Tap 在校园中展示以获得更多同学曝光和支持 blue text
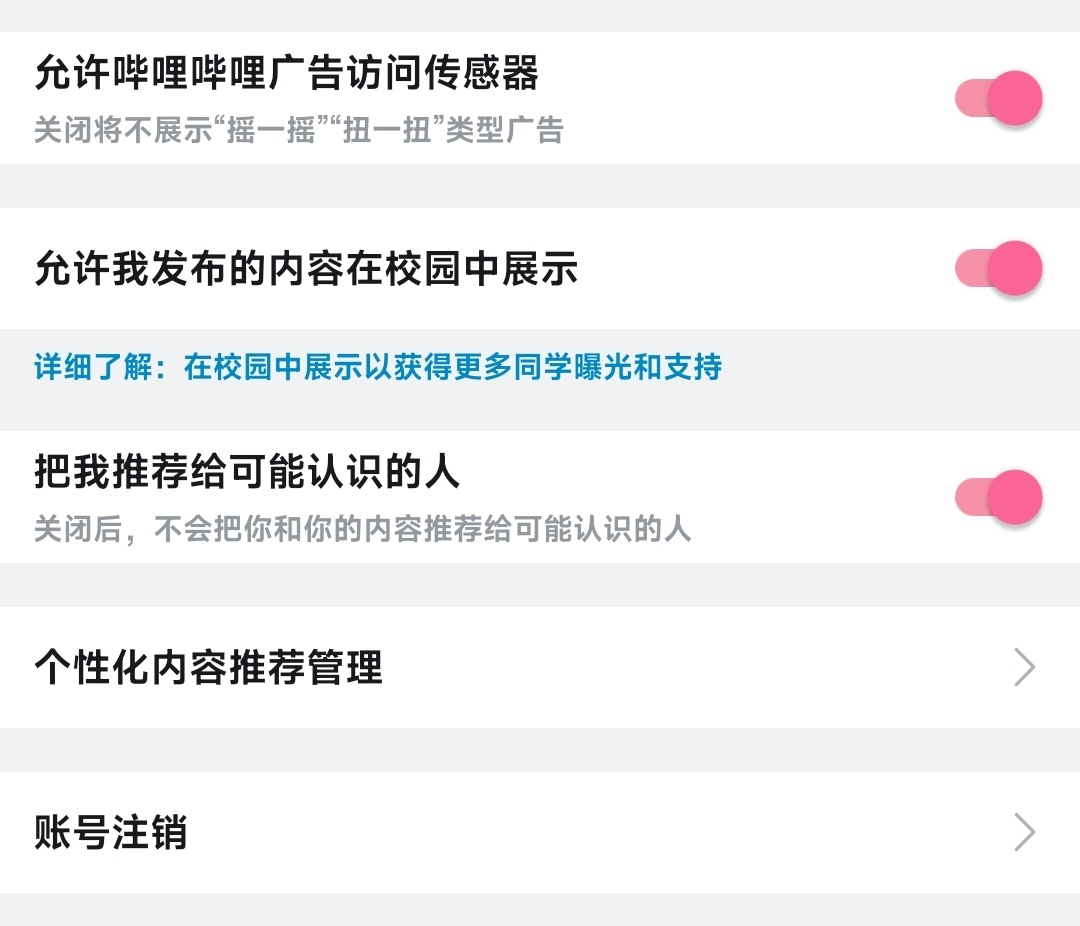Screen dimensions: 1080x926 pos(452,367)
